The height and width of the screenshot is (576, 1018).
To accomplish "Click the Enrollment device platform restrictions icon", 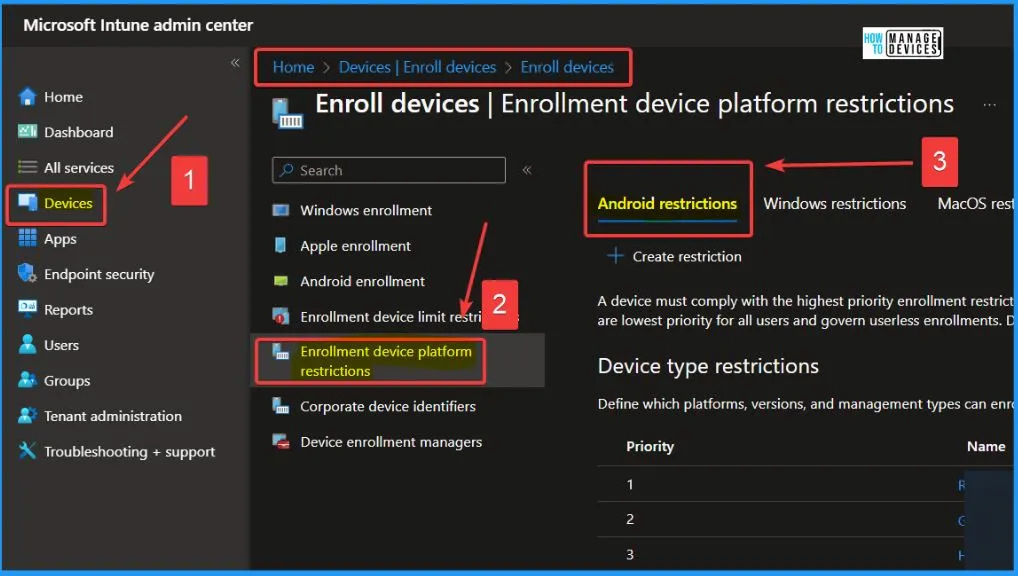I will (280, 352).
